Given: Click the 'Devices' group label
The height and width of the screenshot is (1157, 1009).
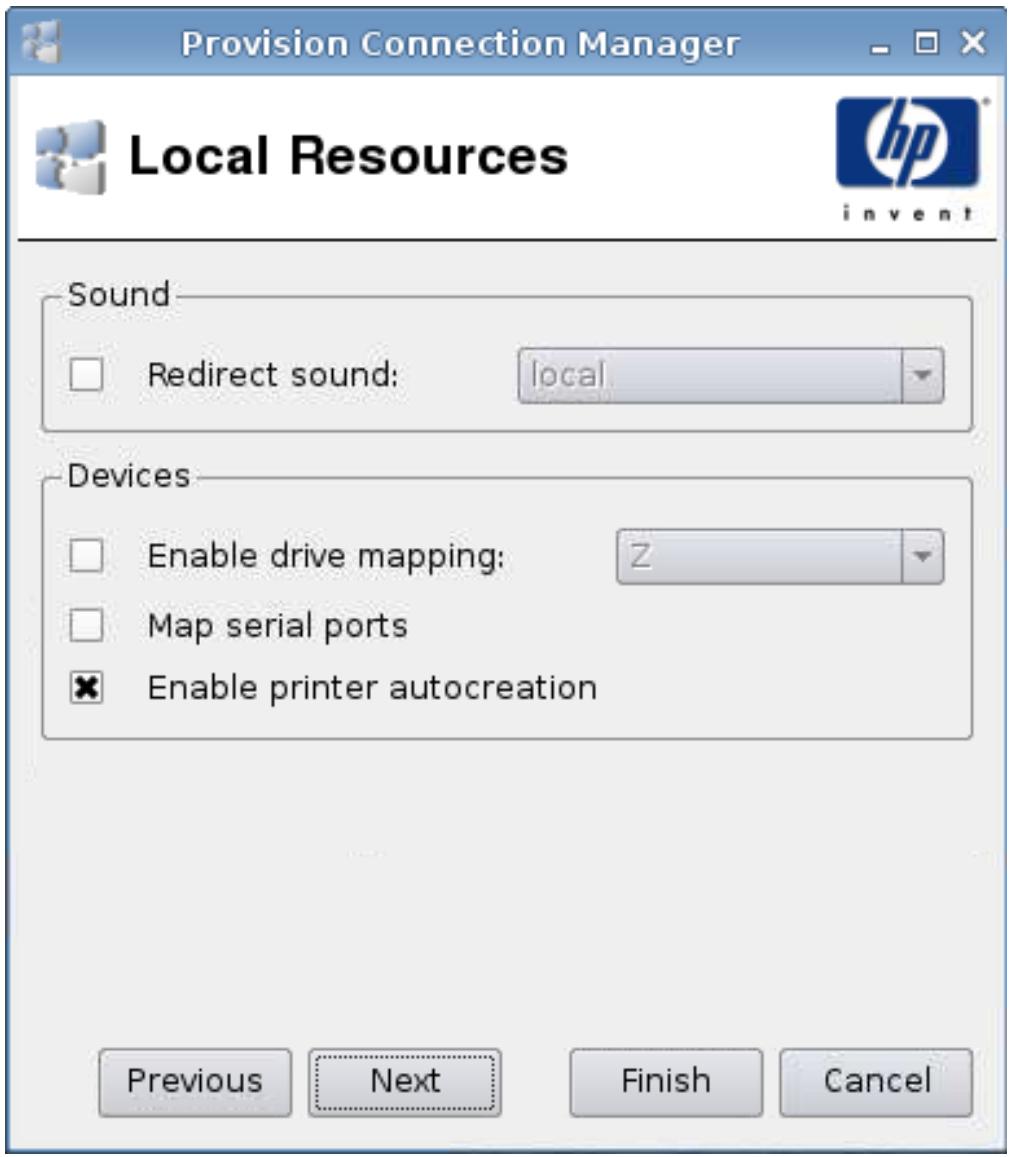Looking at the screenshot, I should [128, 476].
